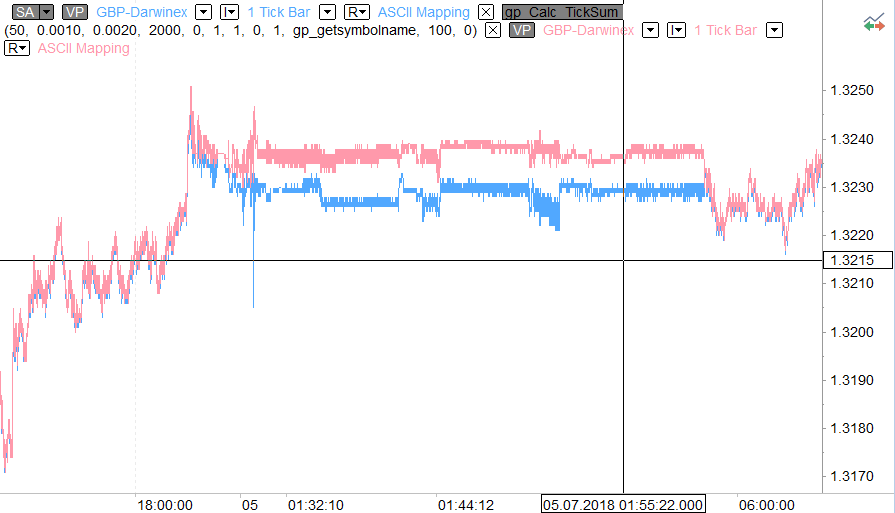Open the I interval selector before blue 1 Tick Bar
Screen dimensions: 895x513
tap(229, 12)
